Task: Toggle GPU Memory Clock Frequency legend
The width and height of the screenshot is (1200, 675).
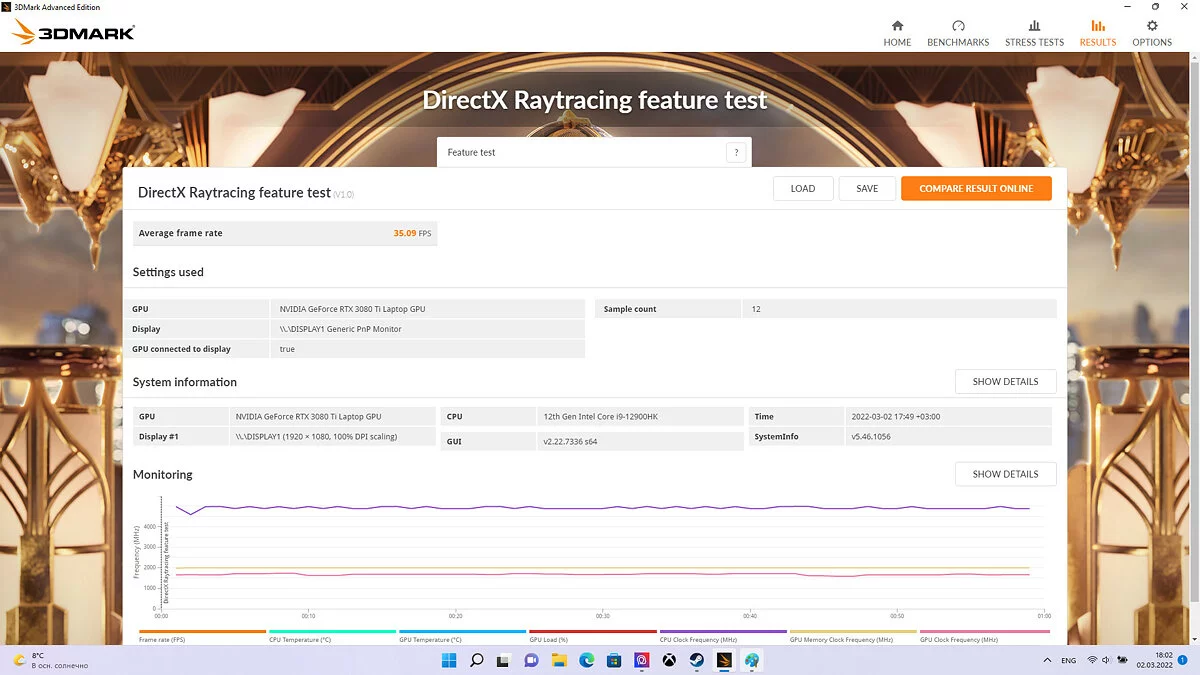Action: click(x=853, y=636)
